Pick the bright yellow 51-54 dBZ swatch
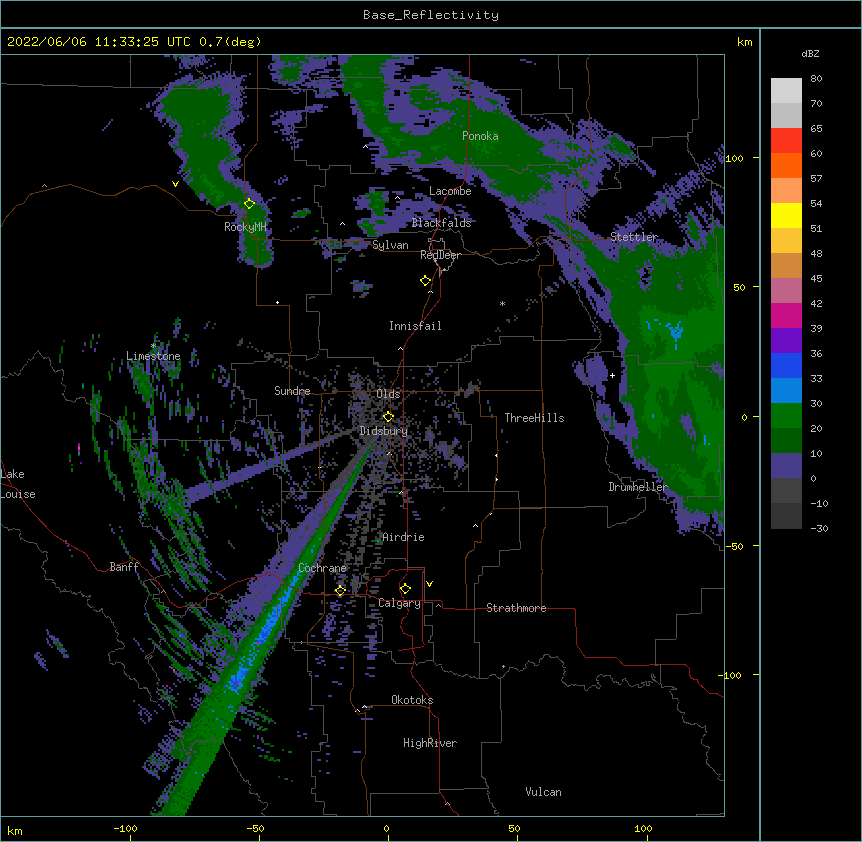Image resolution: width=862 pixels, height=842 pixels. coord(786,216)
